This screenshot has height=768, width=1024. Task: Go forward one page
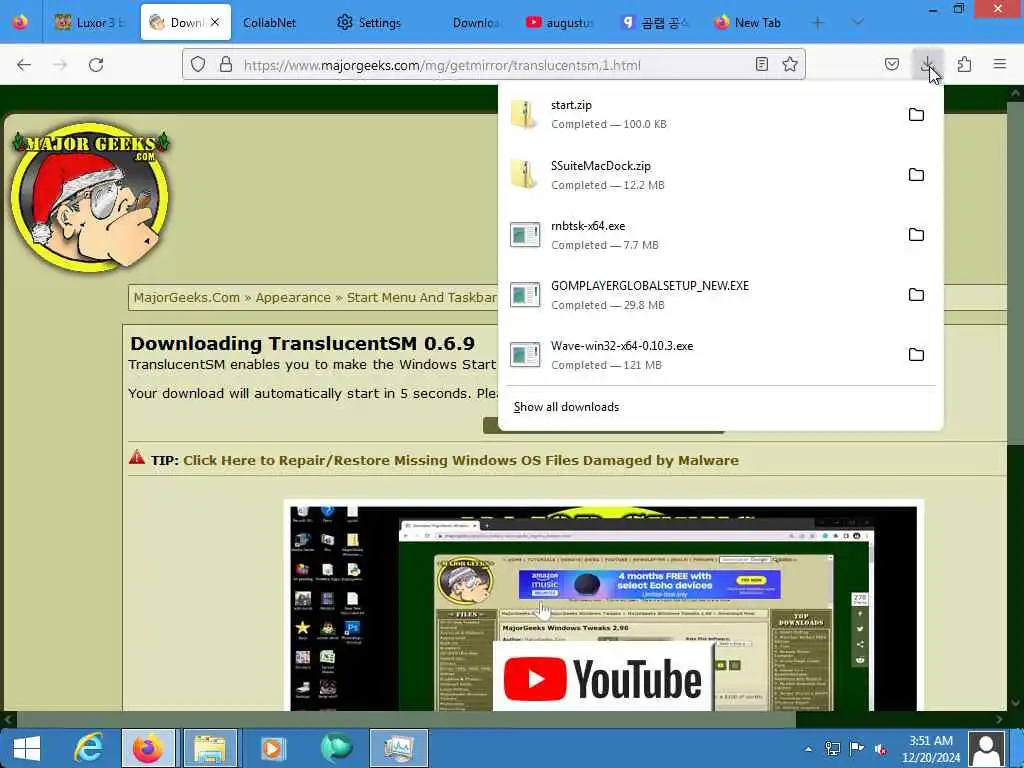60,65
